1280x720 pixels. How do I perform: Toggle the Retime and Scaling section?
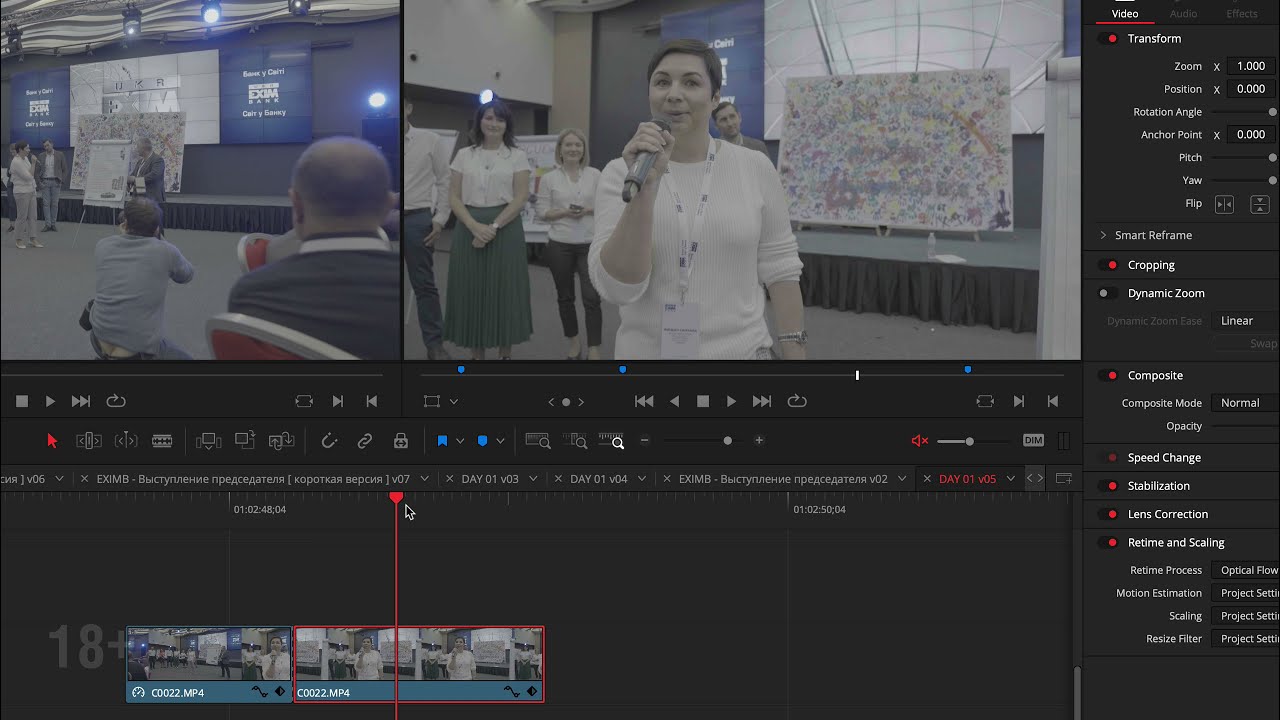(x=1108, y=543)
